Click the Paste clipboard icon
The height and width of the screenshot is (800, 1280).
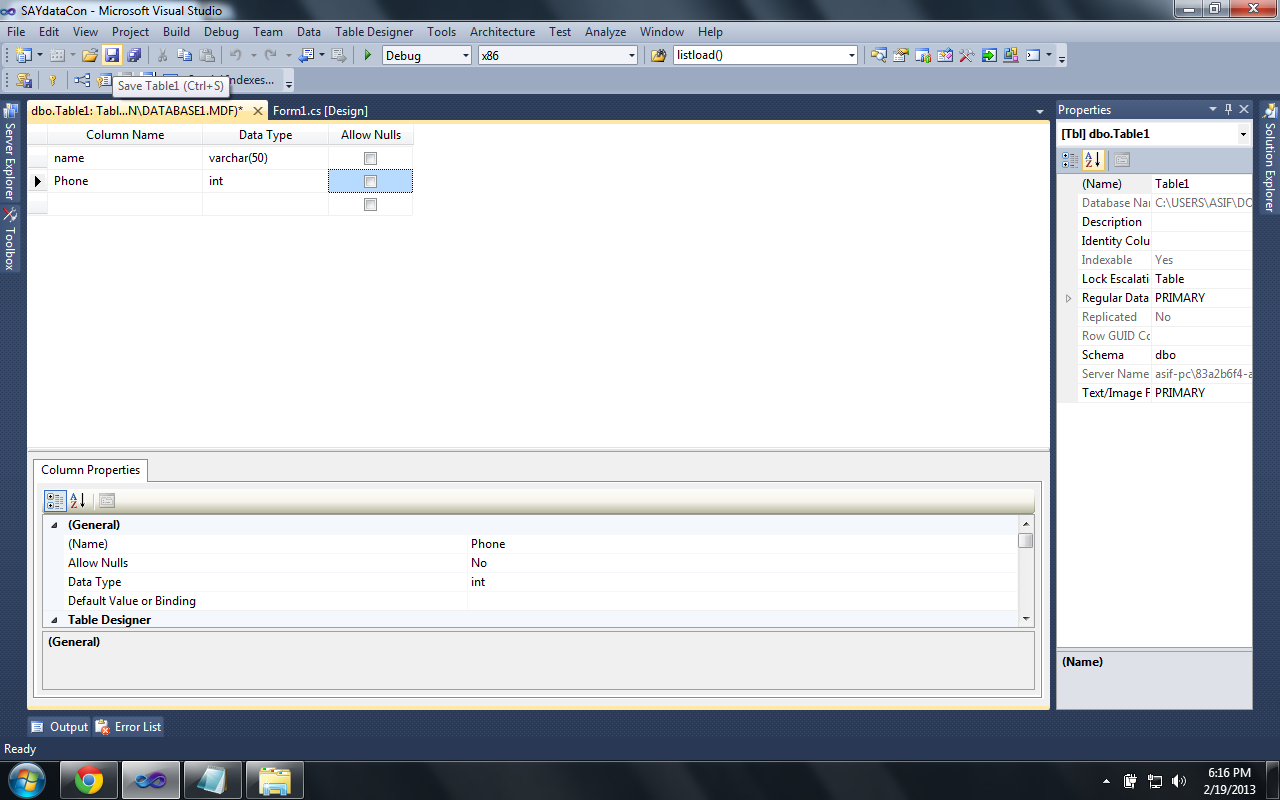(x=207, y=55)
